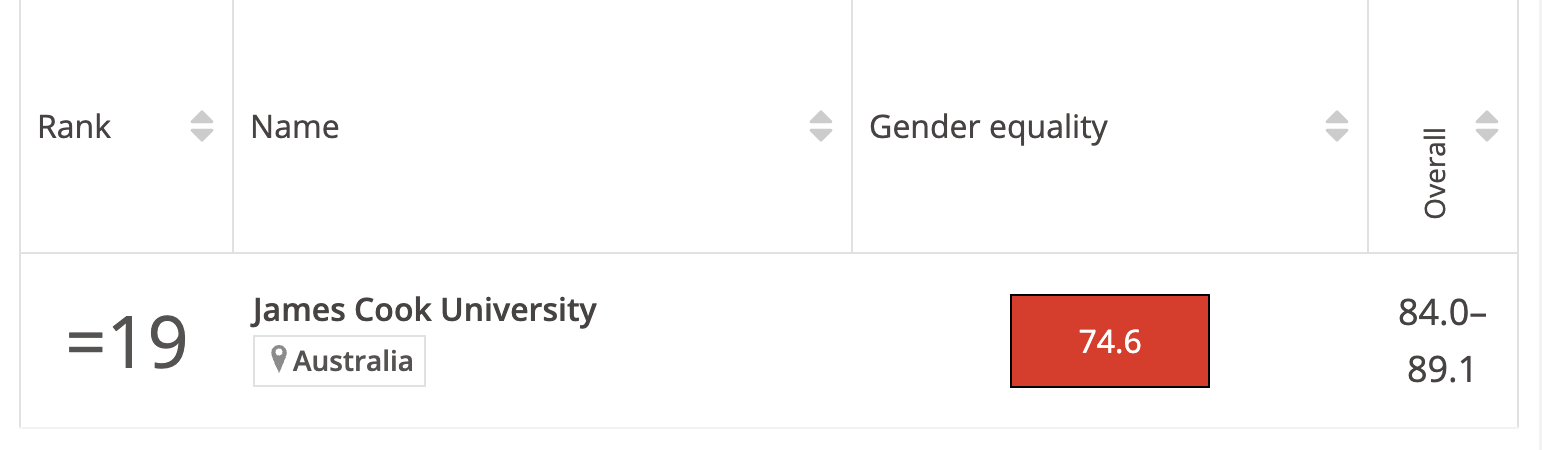The height and width of the screenshot is (450, 1542).
Task: Click the Overall sort descending arrow
Action: 1487,135
